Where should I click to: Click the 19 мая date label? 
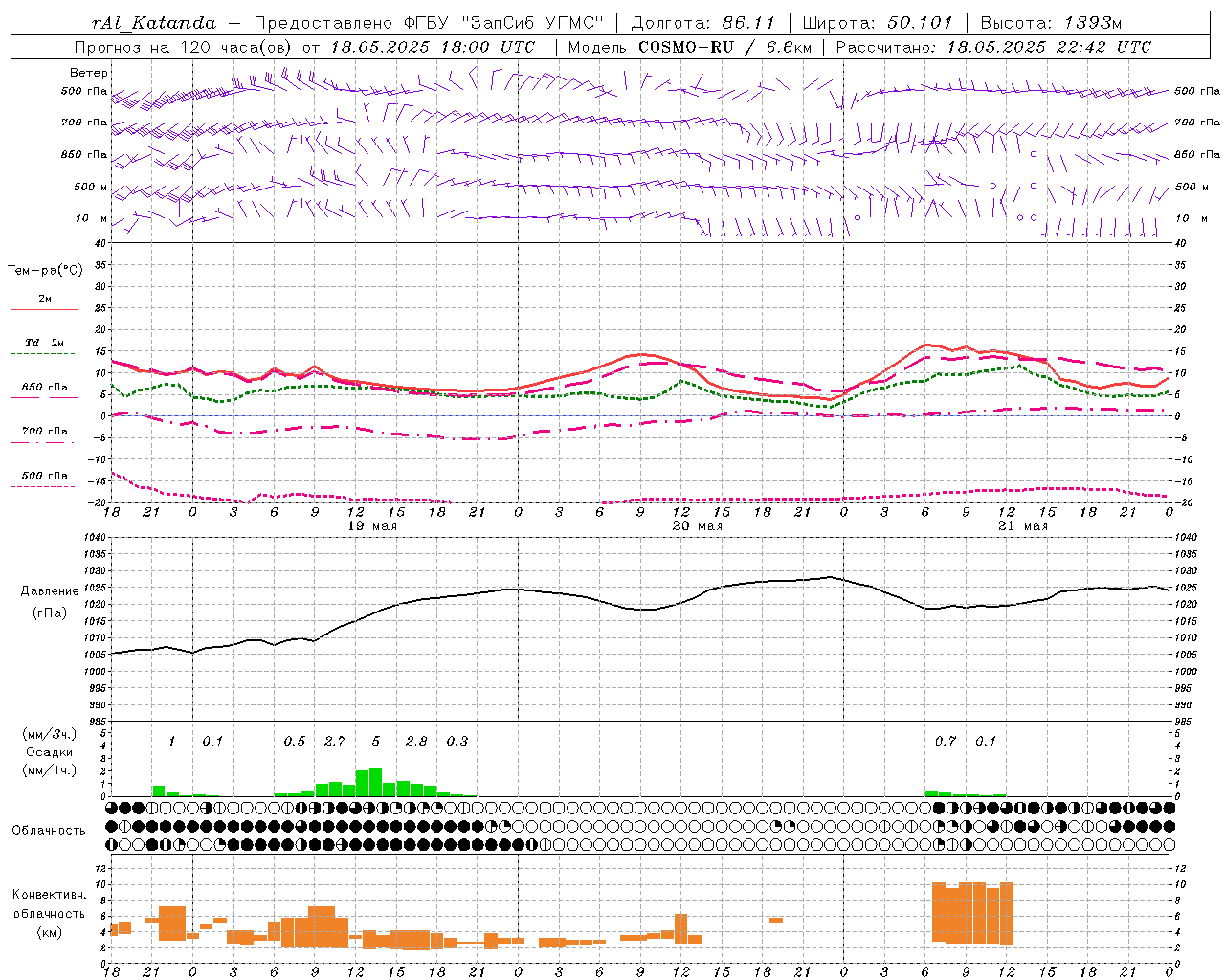372,526
